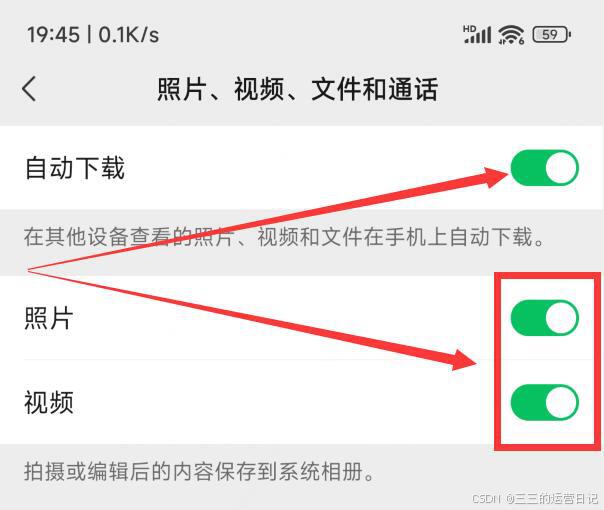Select the 照片 label text
Viewport: 604px width, 510px height.
pos(49,318)
